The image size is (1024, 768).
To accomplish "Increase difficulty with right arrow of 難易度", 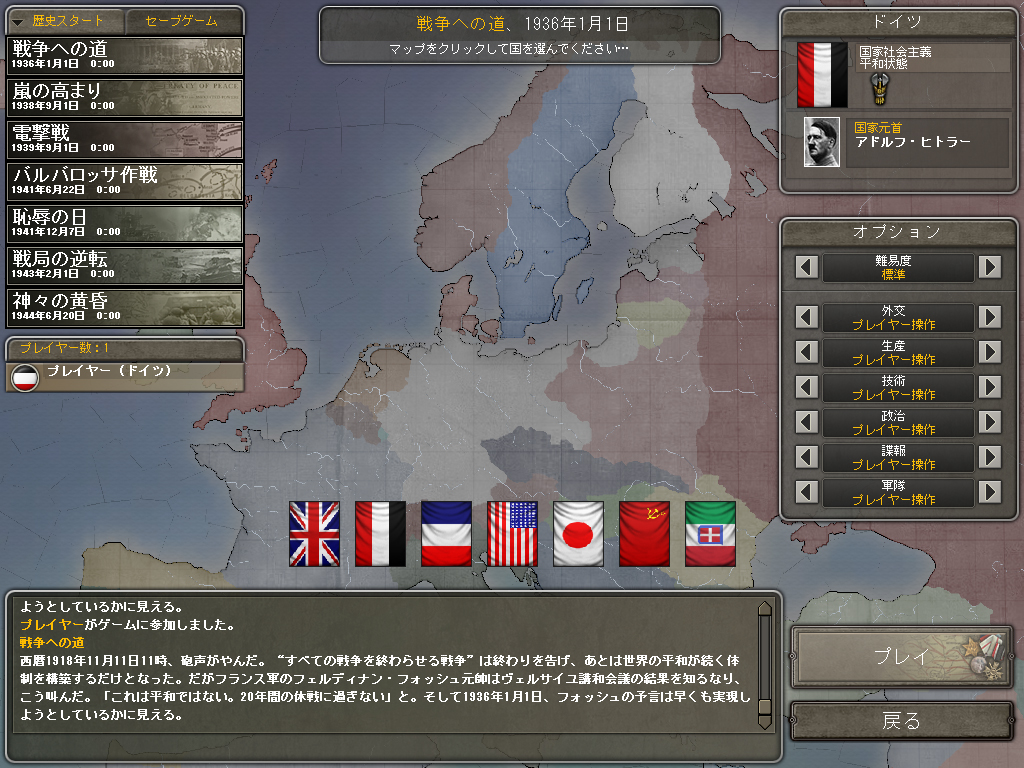I will coord(990,267).
